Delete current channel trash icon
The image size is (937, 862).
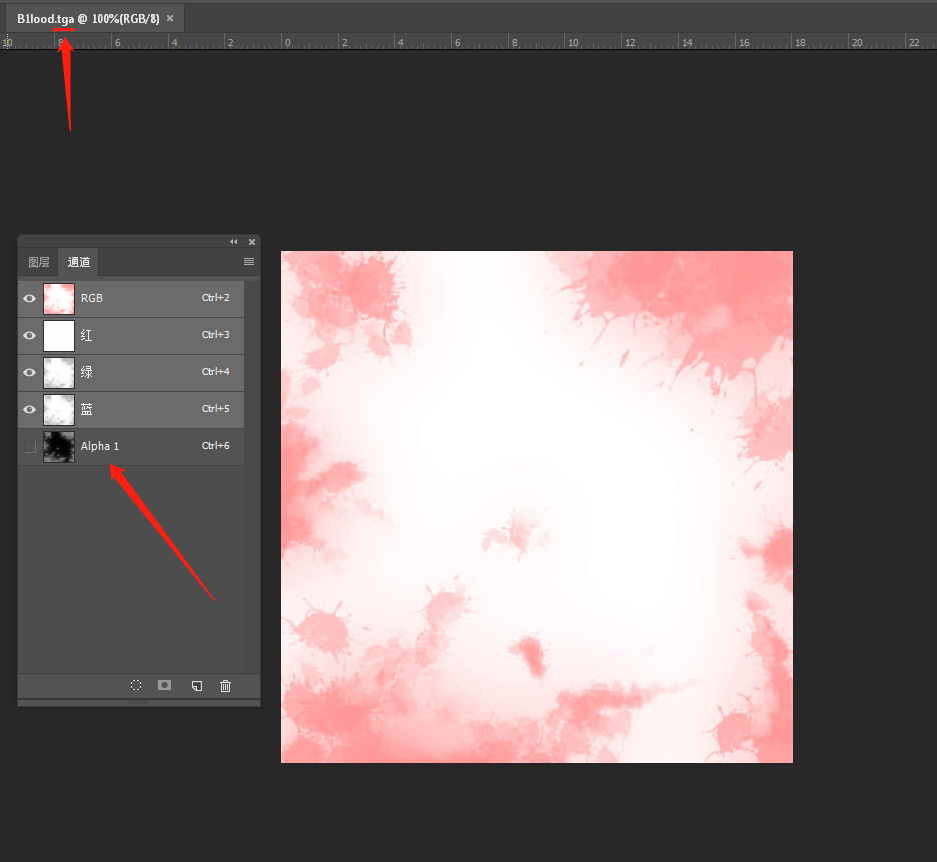pos(225,686)
